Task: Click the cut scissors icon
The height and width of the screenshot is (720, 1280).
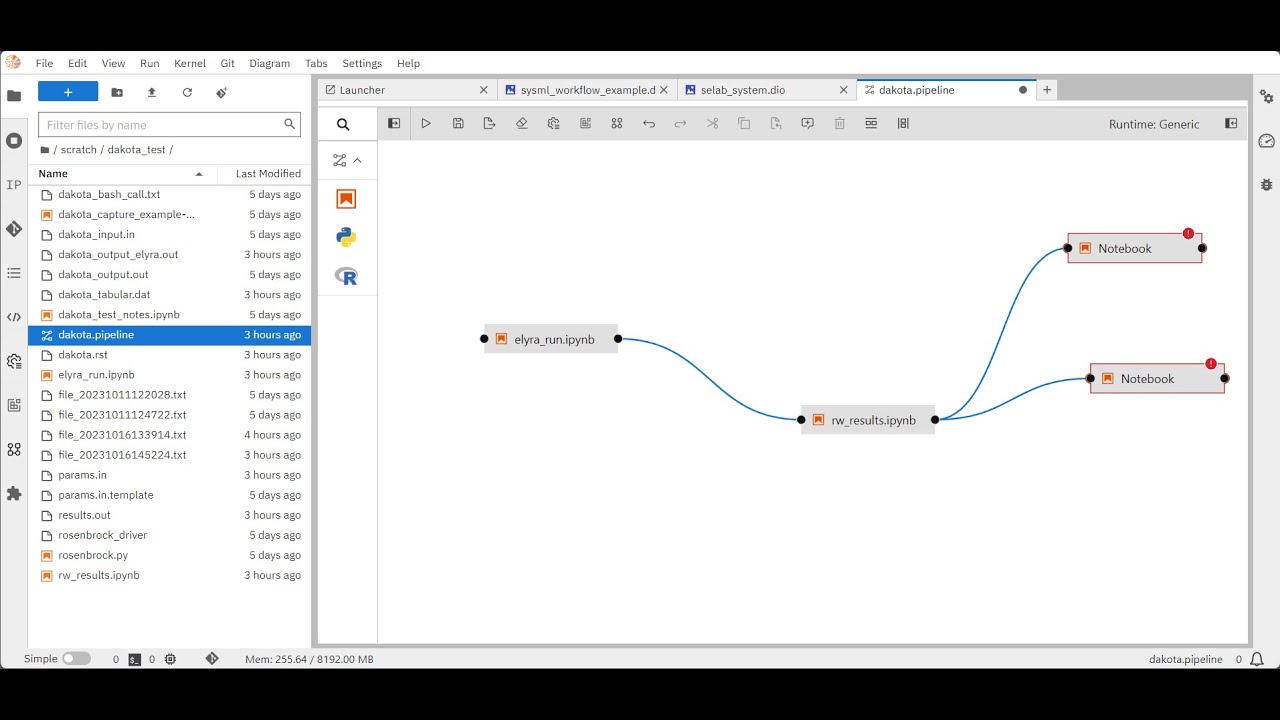Action: (712, 124)
